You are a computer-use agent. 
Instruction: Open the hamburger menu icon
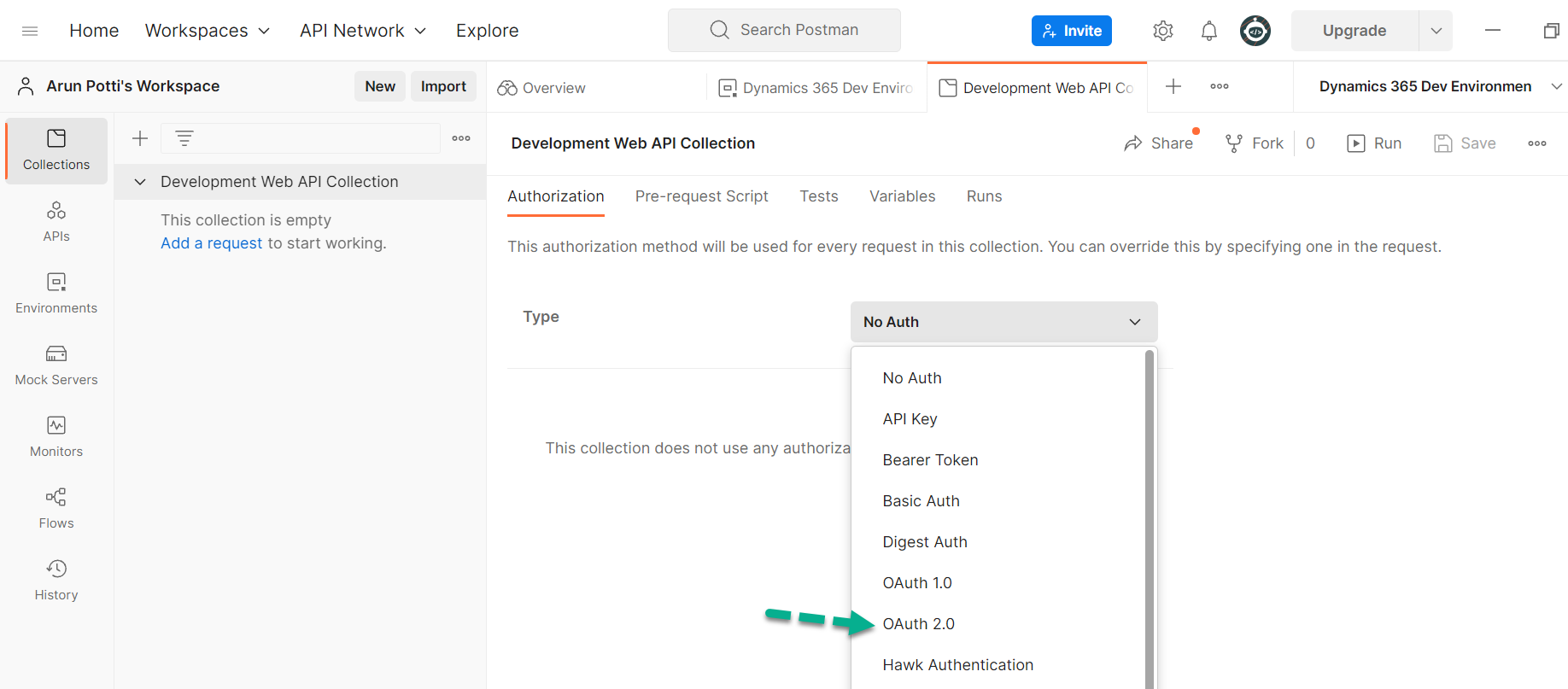pos(30,31)
